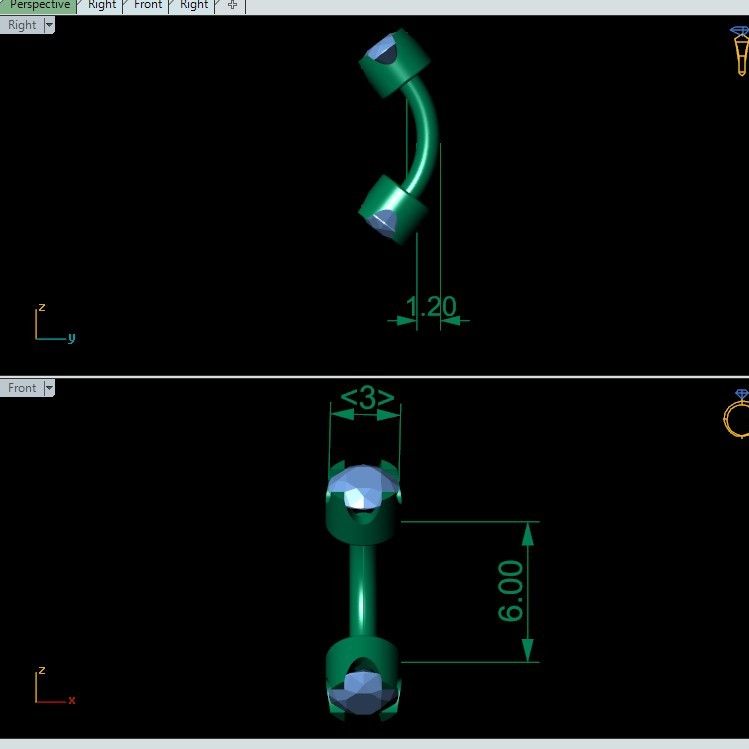
Task: Switch to the Perspective viewport tab
Action: [x=39, y=5]
